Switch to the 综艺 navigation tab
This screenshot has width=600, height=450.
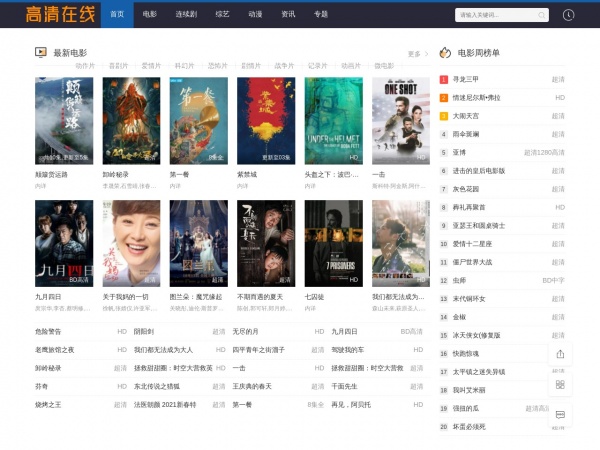222,15
